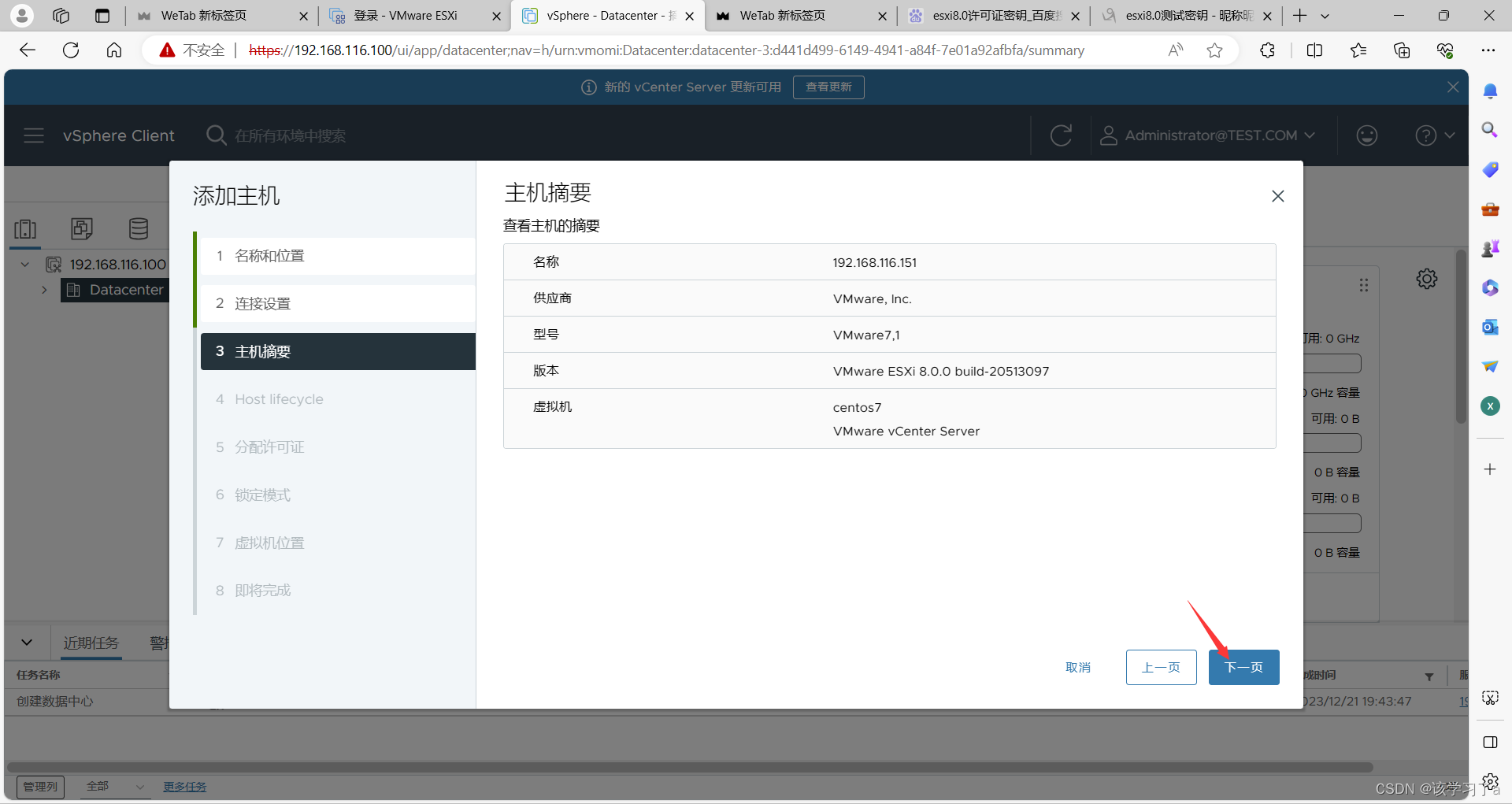The image size is (1512, 804).
Task: Click search field 在所有环境中搜索
Action: [x=290, y=135]
